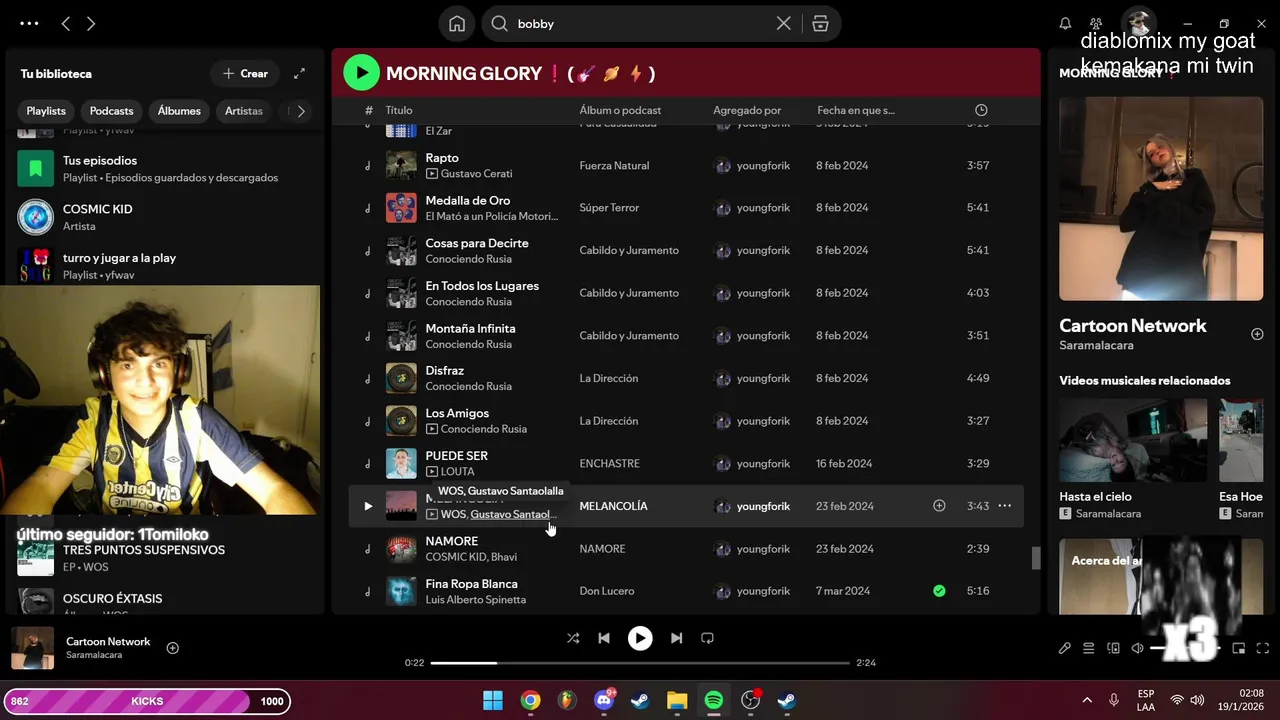Open lyrics with the microphone icon
This screenshot has width=1280, height=720.
click(1065, 648)
